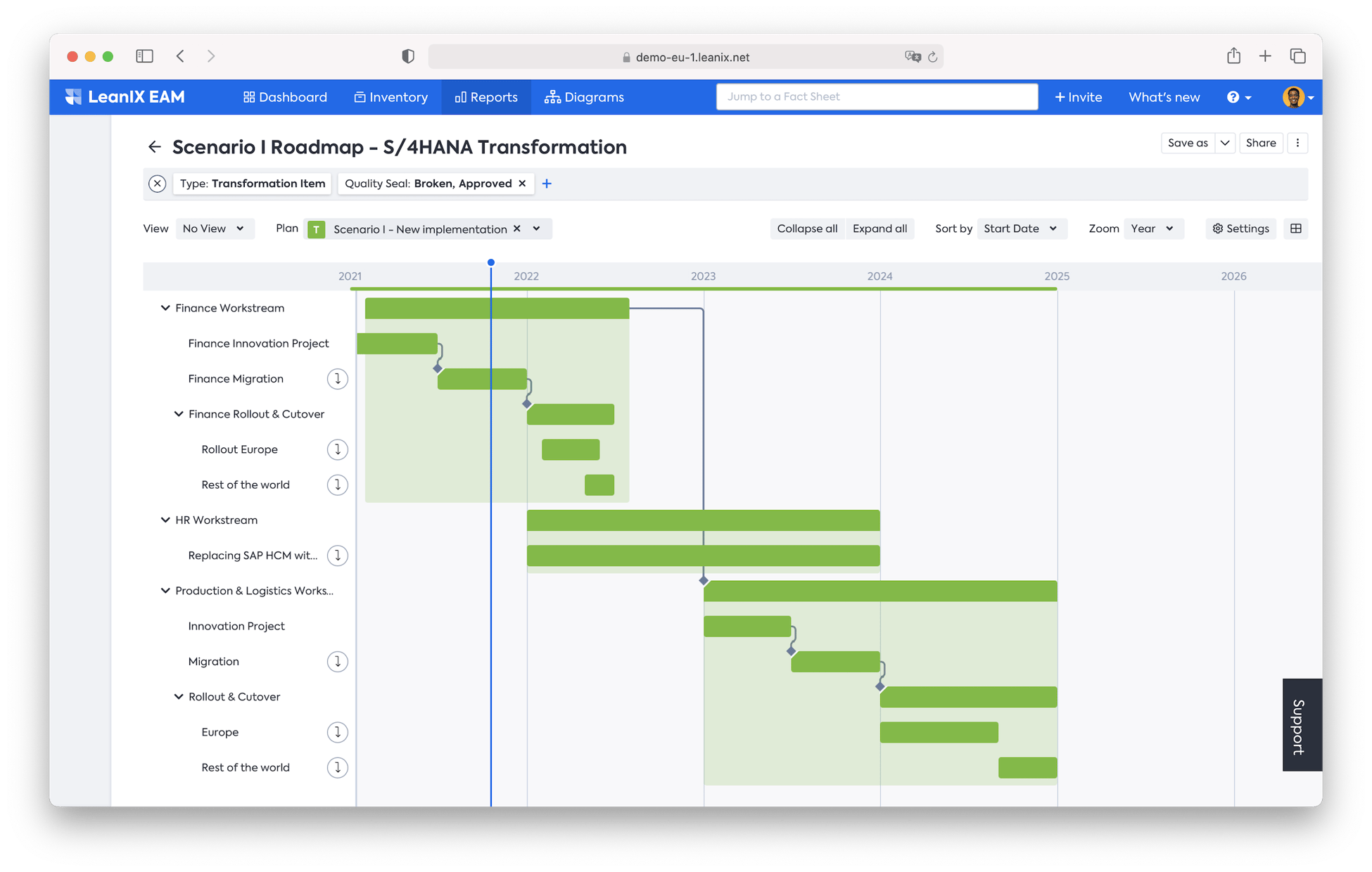Viewport: 1372px width, 872px height.
Task: Click the Finance Migration down-arrow circle icon
Action: coord(338,379)
